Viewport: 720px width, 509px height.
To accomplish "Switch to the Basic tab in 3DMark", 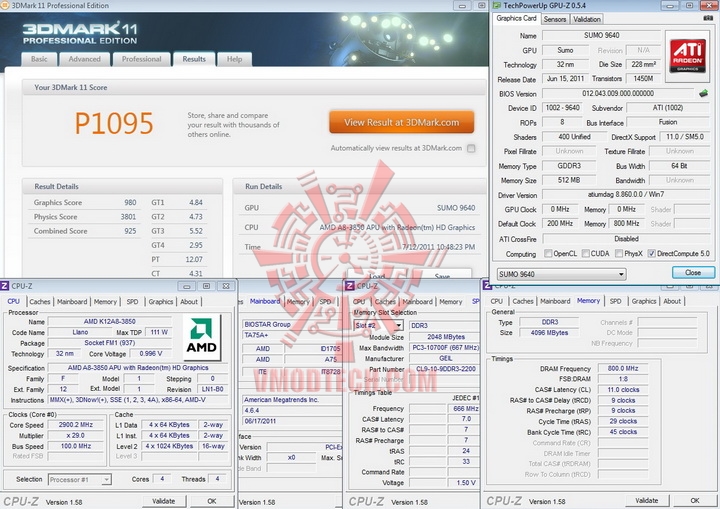I will [x=39, y=59].
